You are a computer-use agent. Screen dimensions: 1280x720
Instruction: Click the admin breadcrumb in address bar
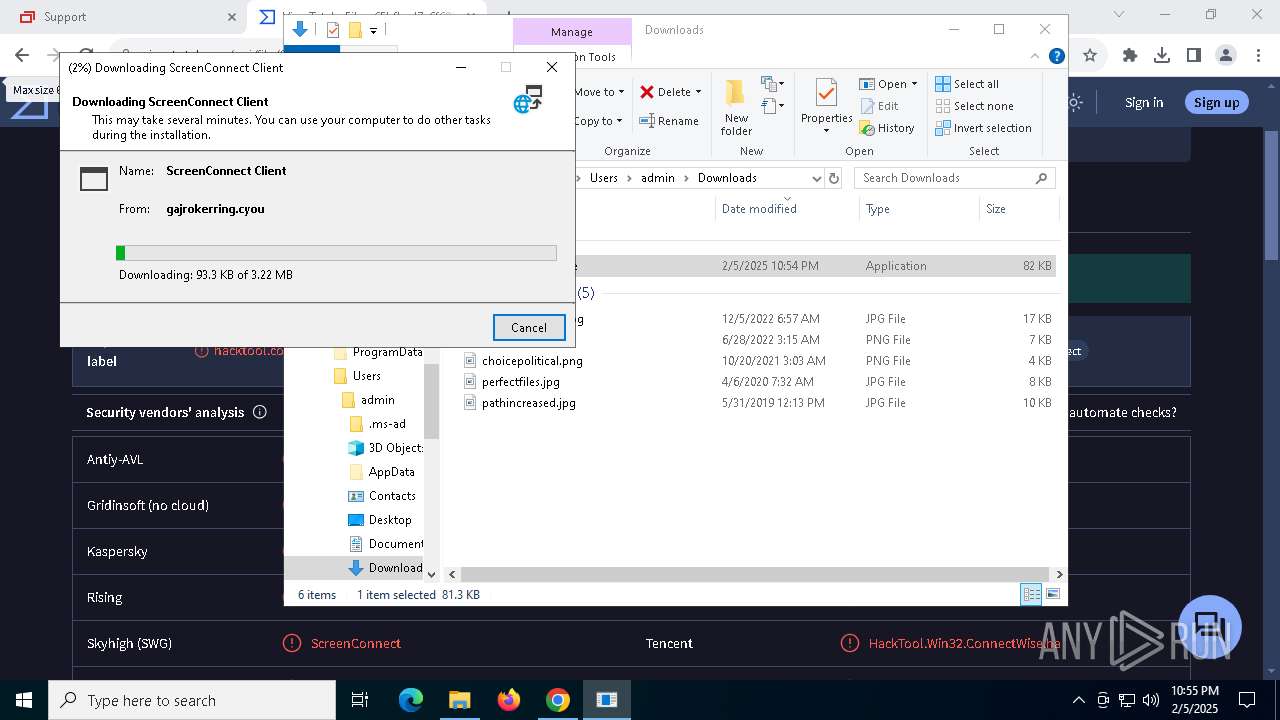658,178
